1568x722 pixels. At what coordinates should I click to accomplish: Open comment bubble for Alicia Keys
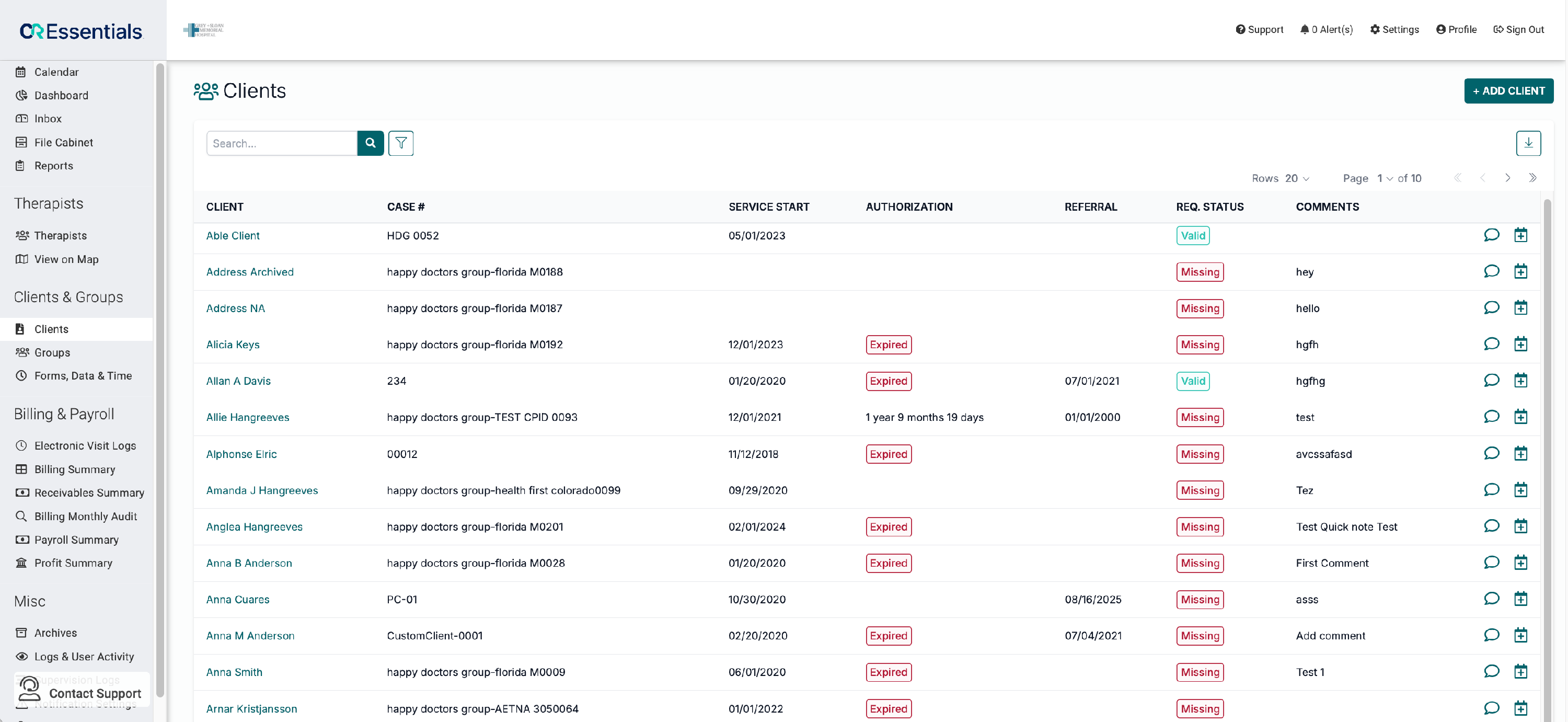[1491, 345]
